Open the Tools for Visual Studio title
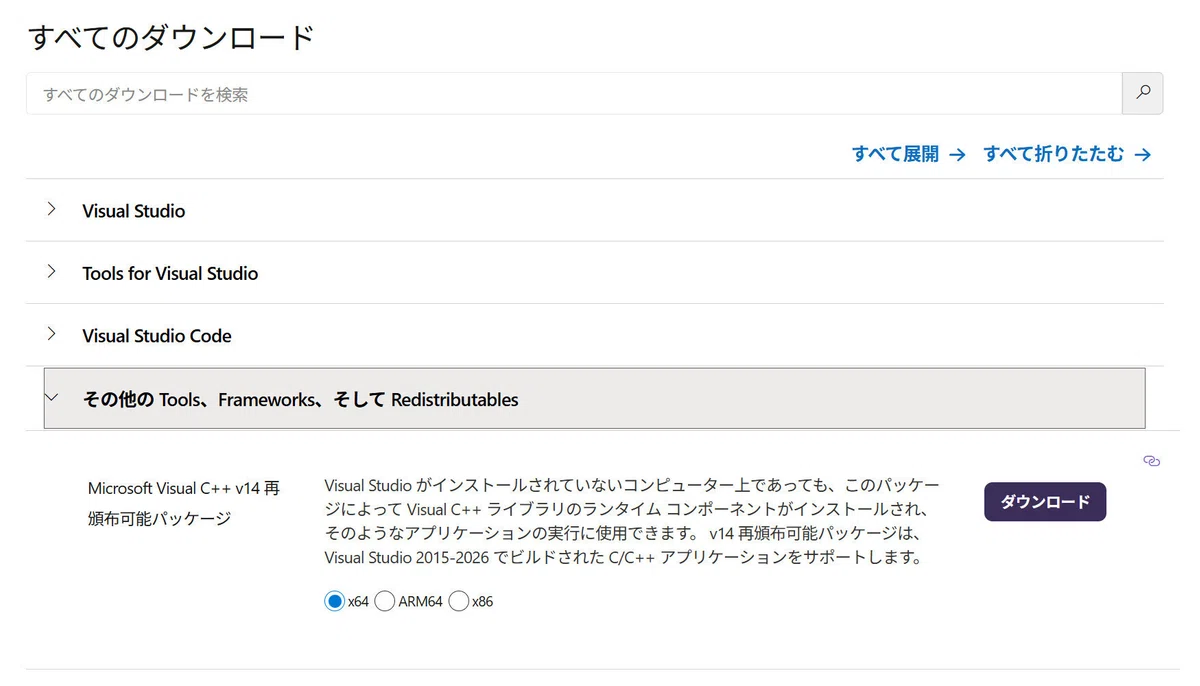 pos(170,273)
